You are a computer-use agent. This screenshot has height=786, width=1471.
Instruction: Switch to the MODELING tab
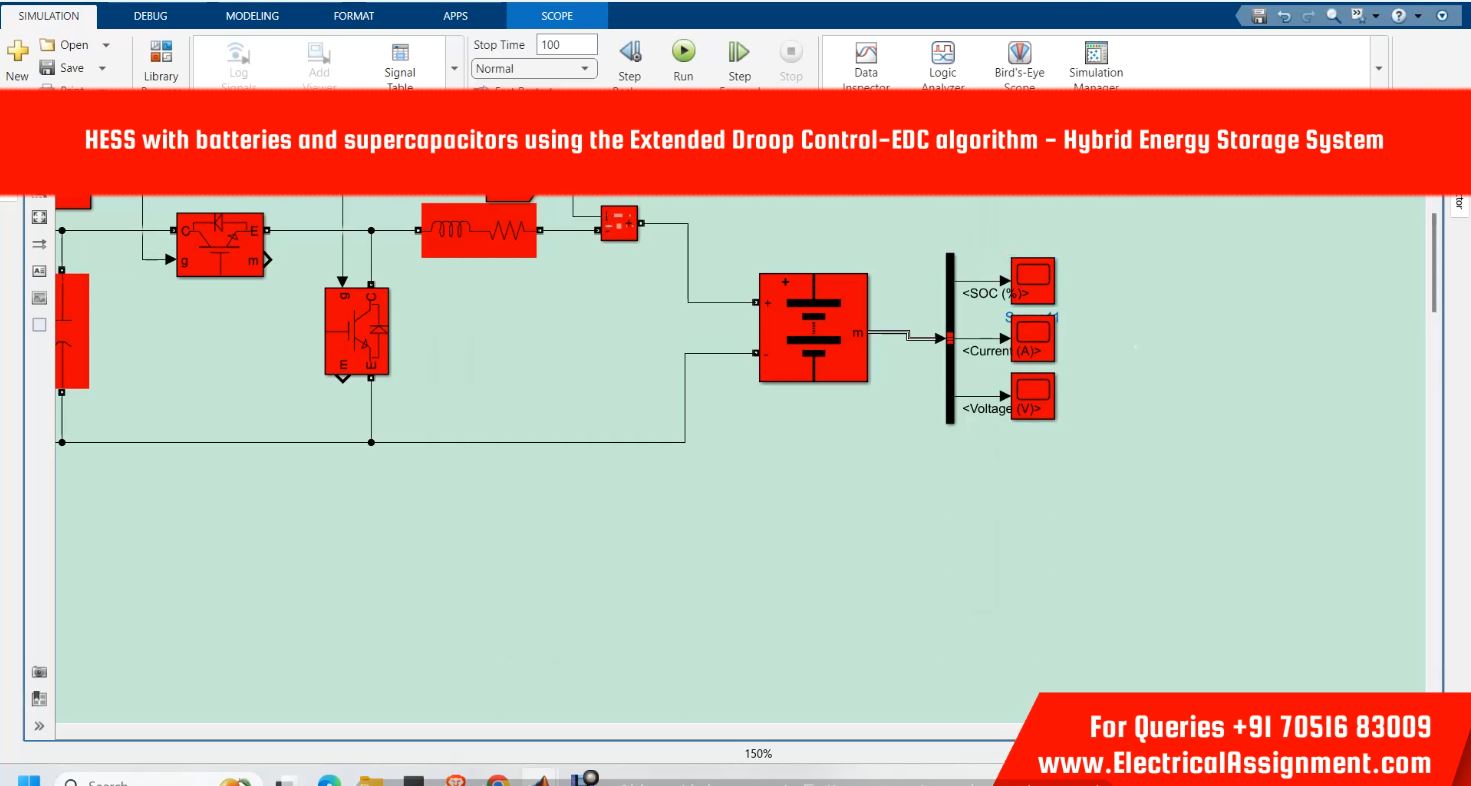click(252, 16)
